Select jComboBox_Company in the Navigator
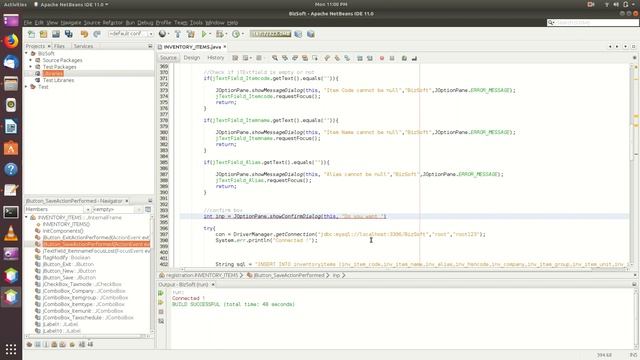Screen dimensions: 640x360 tap(84, 291)
